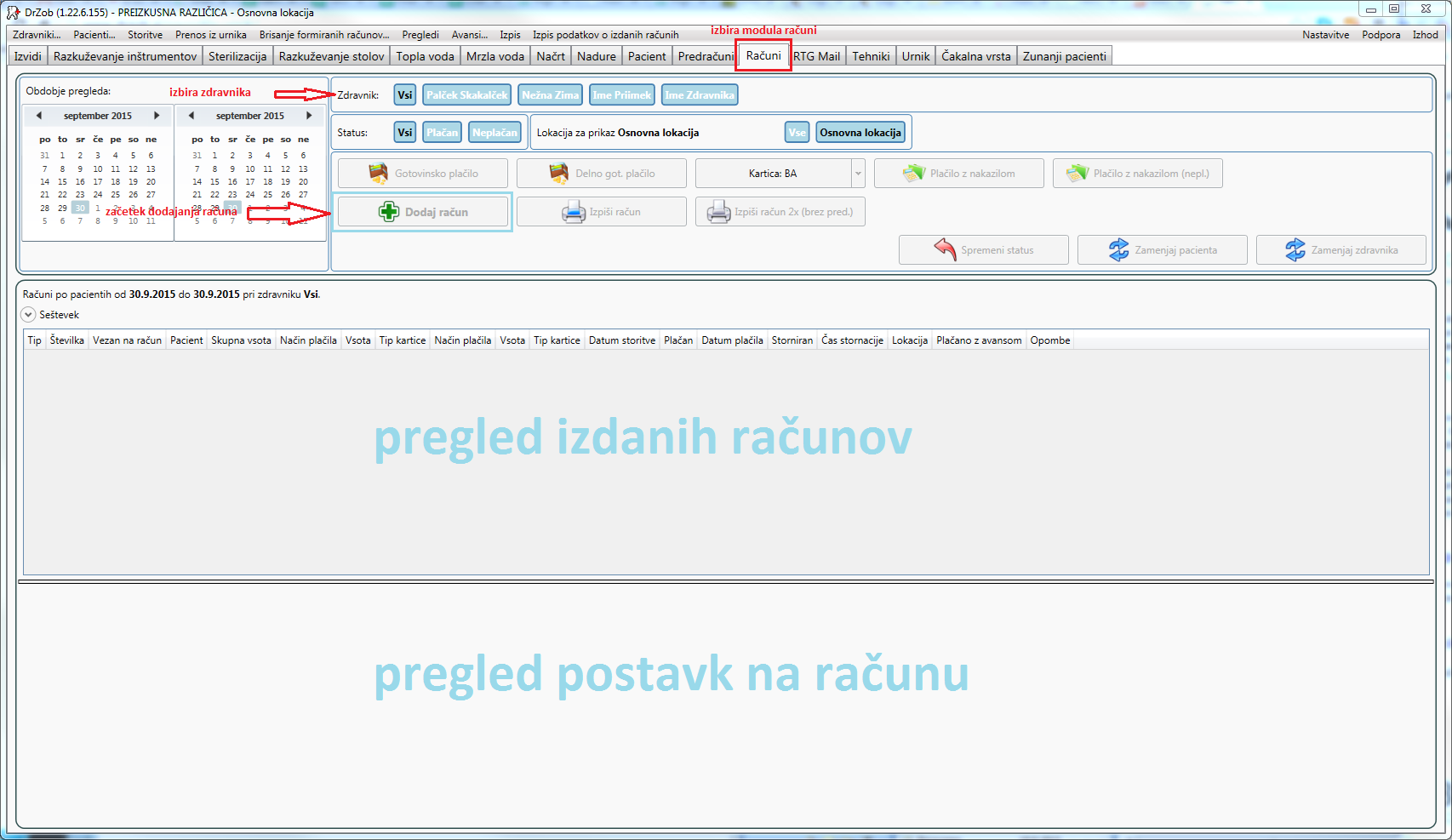Image resolution: width=1452 pixels, height=840 pixels.
Task: Click the Plačilo z nakazilom (nepl.) button
Action: (1138, 174)
